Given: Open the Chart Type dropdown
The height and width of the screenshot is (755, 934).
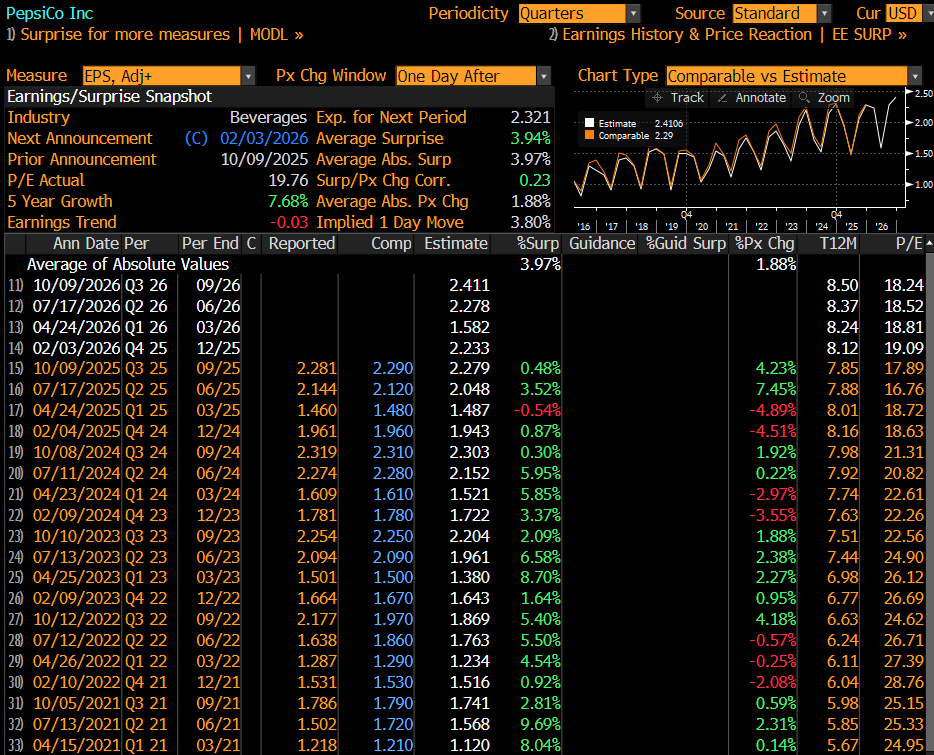Looking at the screenshot, I should [x=794, y=76].
